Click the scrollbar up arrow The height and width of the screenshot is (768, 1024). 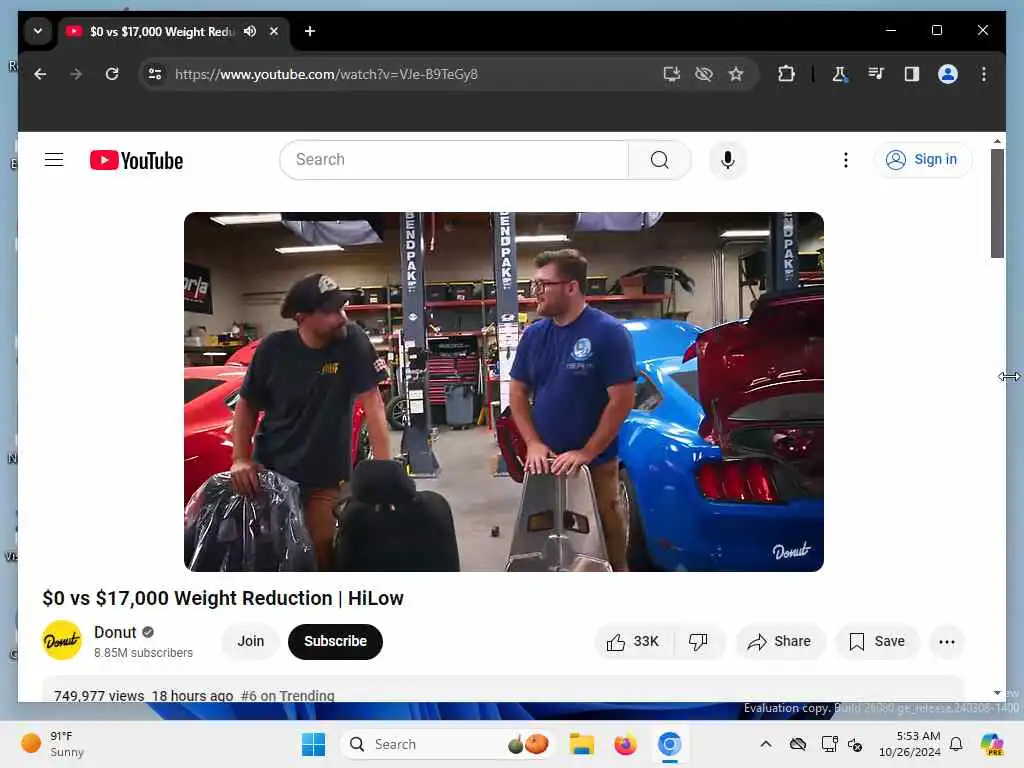(997, 141)
